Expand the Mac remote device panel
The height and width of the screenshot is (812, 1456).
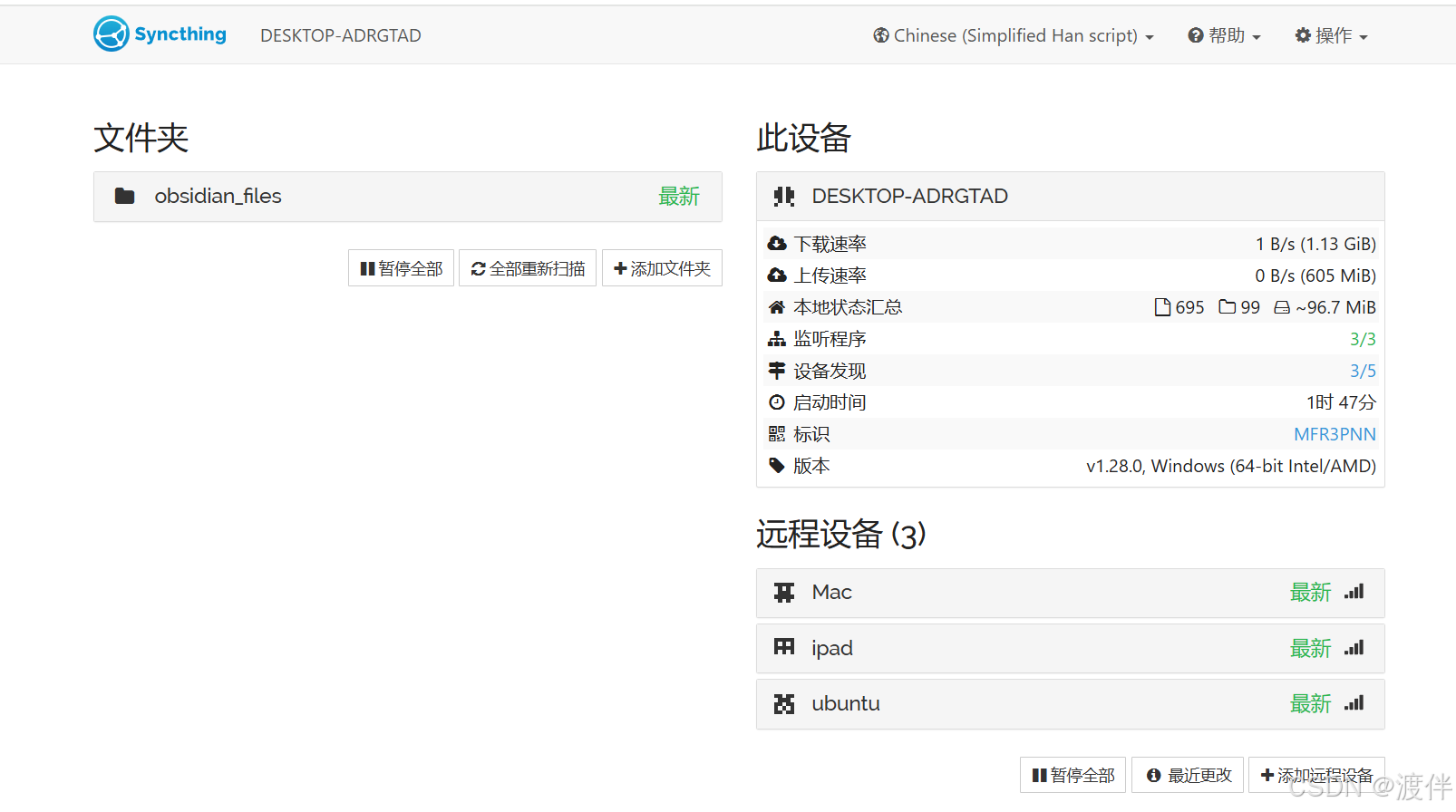point(1071,593)
